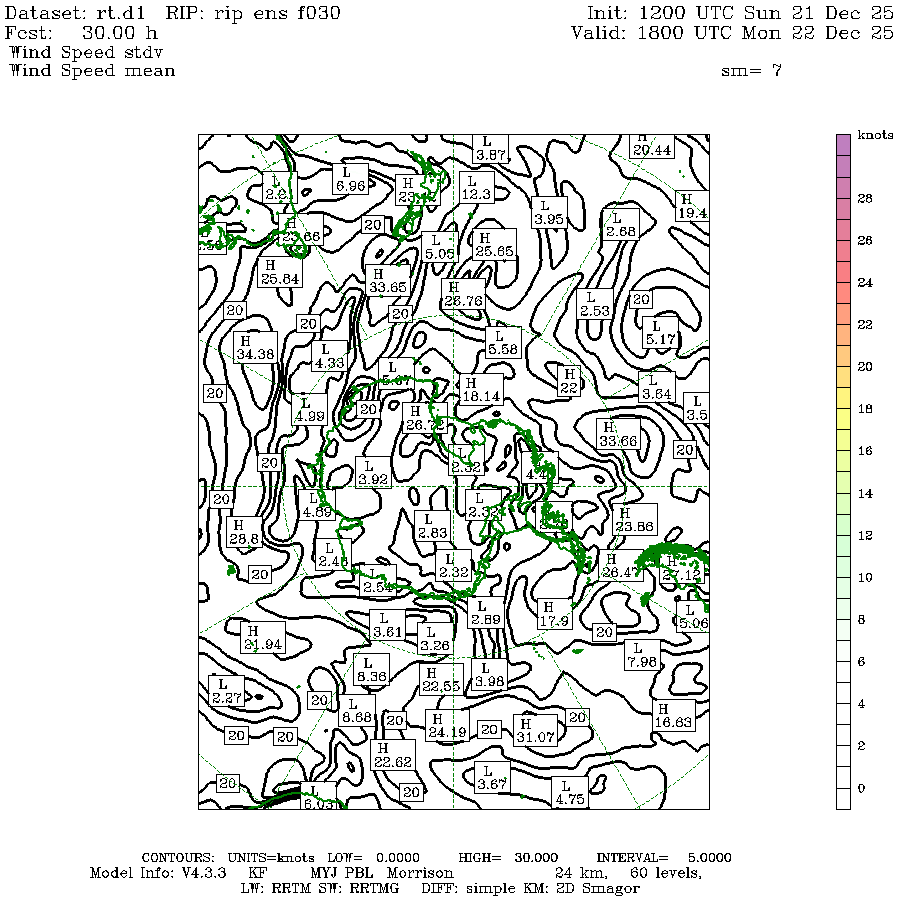Click the 'Dataset: rt.d1' header text
The image size is (900, 900).
coord(75,13)
